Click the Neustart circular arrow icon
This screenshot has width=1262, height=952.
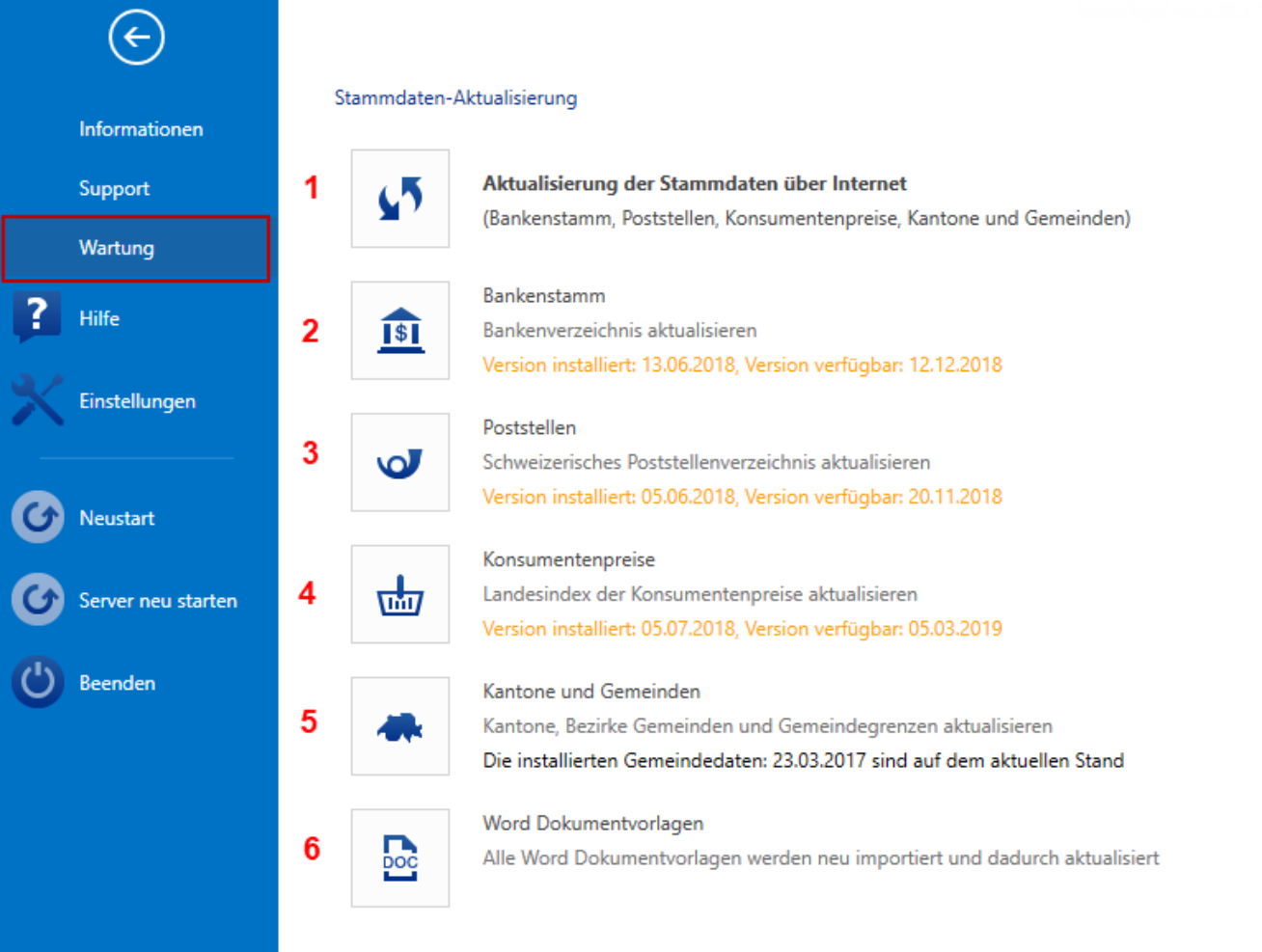pyautogui.click(x=38, y=517)
